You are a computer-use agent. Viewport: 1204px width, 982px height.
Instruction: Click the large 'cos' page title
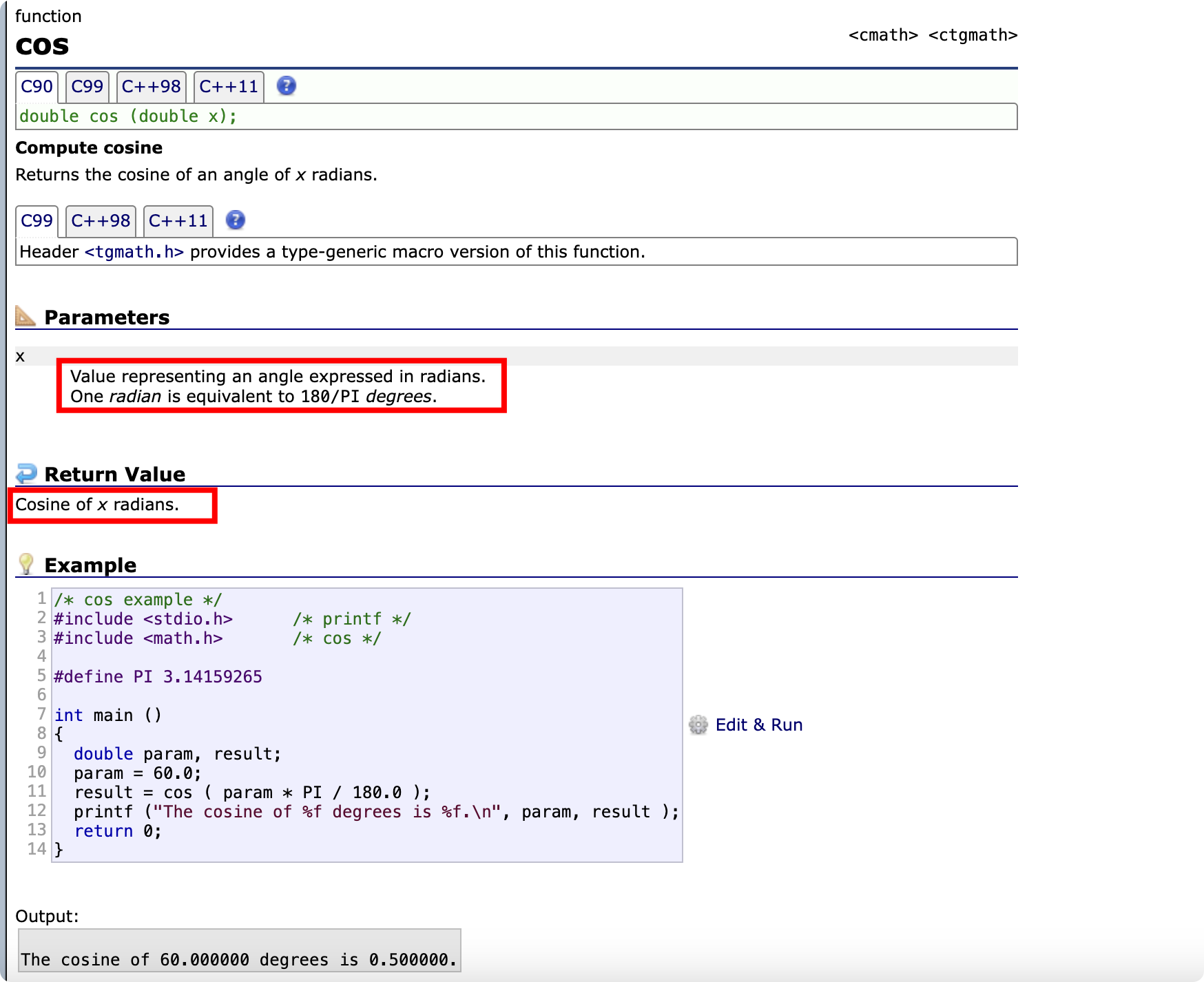(42, 45)
